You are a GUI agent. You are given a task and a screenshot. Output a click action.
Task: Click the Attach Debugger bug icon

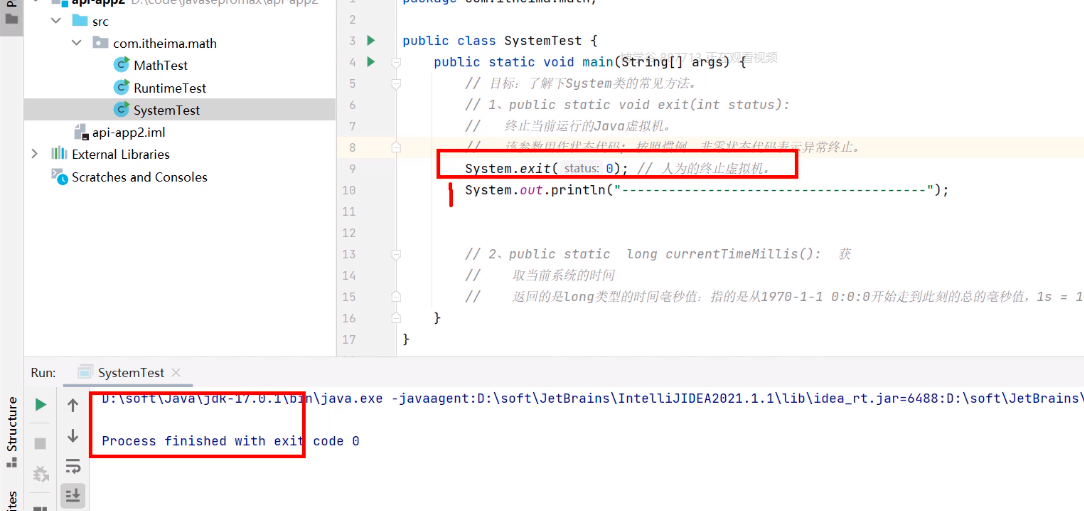point(41,474)
